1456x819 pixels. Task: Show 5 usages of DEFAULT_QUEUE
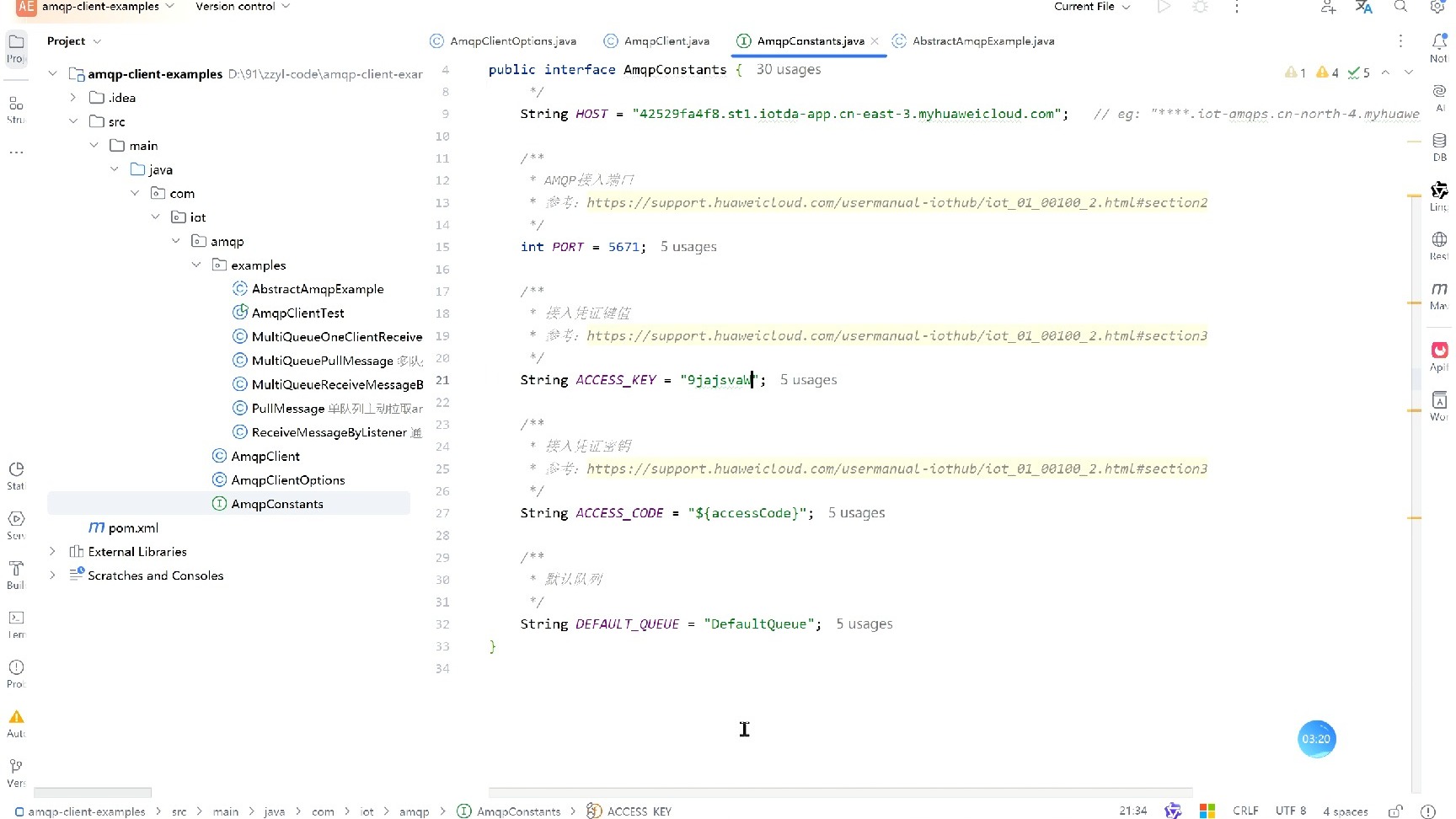tap(864, 624)
